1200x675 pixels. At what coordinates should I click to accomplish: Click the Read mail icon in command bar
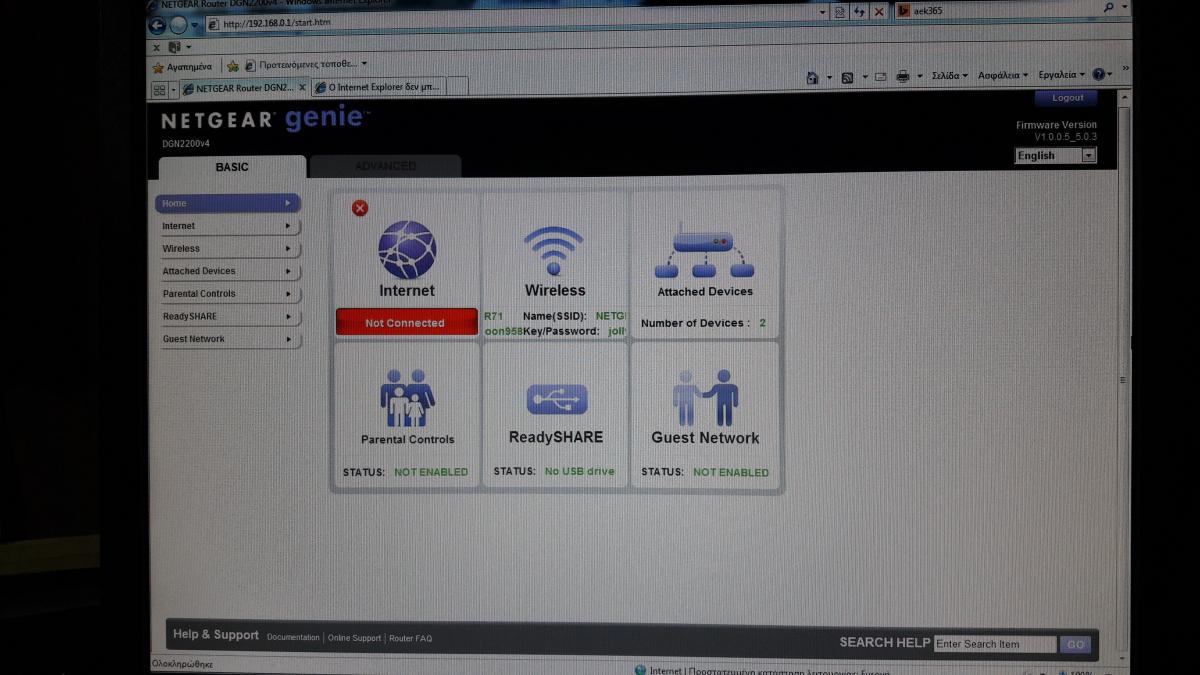(x=881, y=76)
